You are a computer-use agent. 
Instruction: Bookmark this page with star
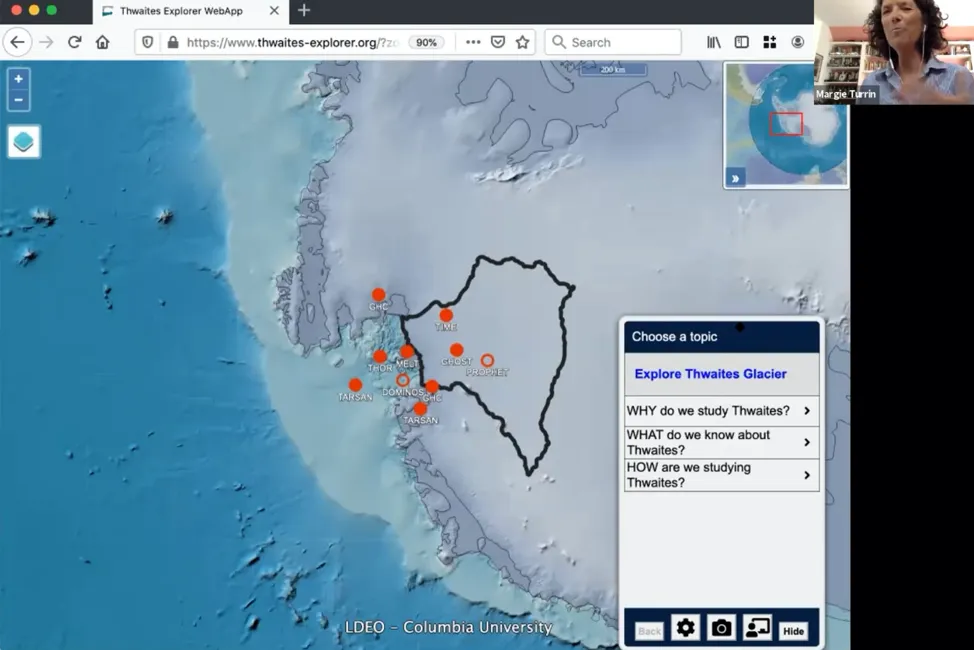522,42
